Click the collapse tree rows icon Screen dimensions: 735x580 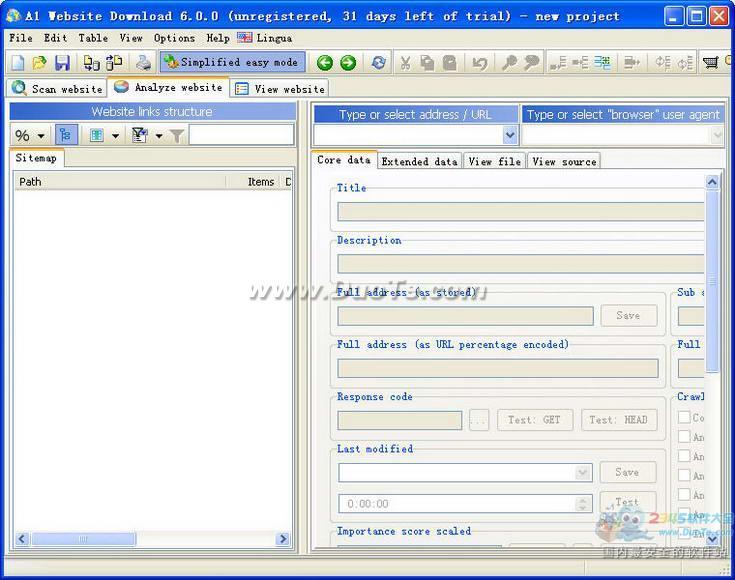pos(558,62)
